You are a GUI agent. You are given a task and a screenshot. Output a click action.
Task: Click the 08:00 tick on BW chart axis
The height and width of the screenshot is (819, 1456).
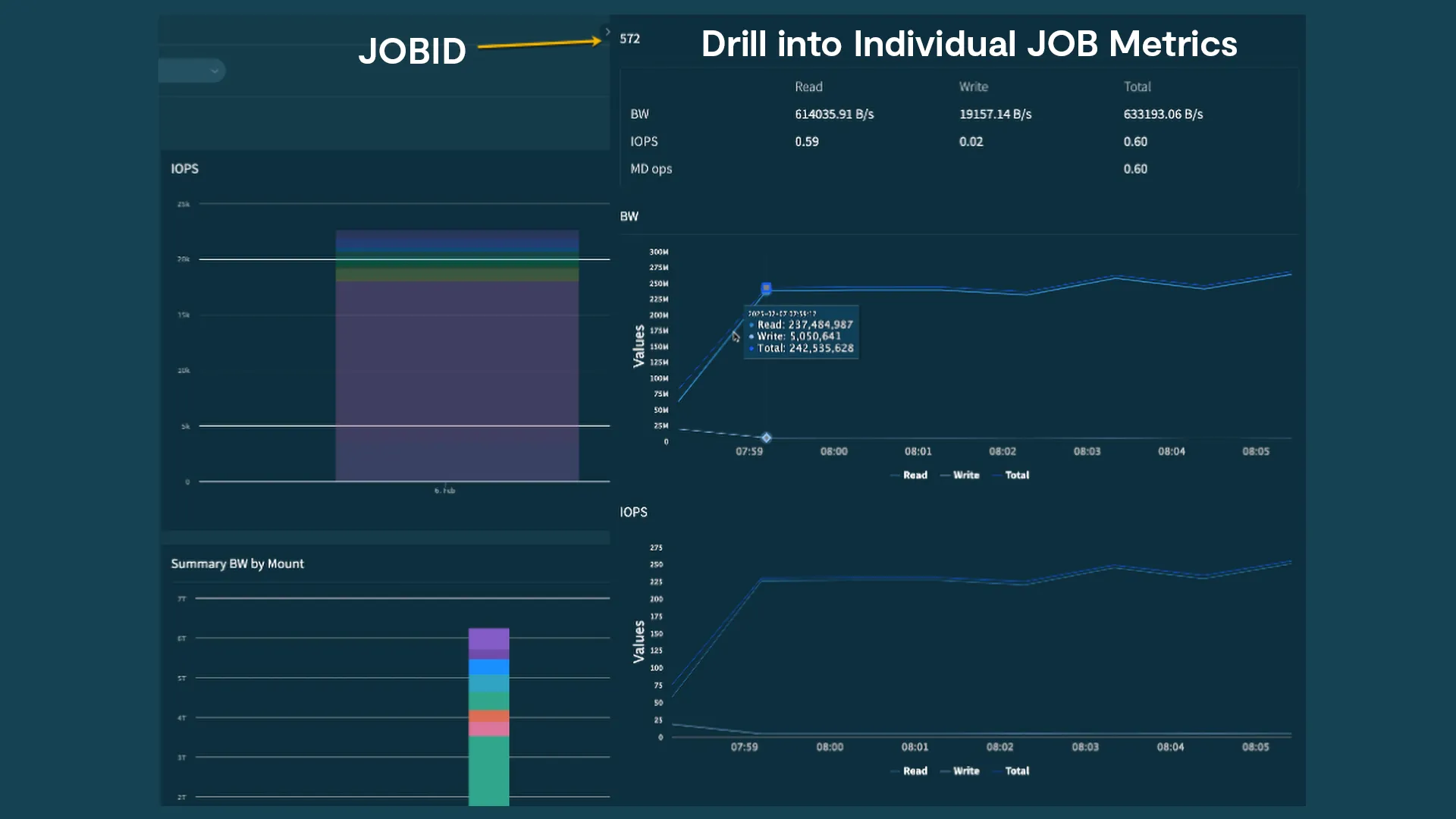pyautogui.click(x=833, y=451)
